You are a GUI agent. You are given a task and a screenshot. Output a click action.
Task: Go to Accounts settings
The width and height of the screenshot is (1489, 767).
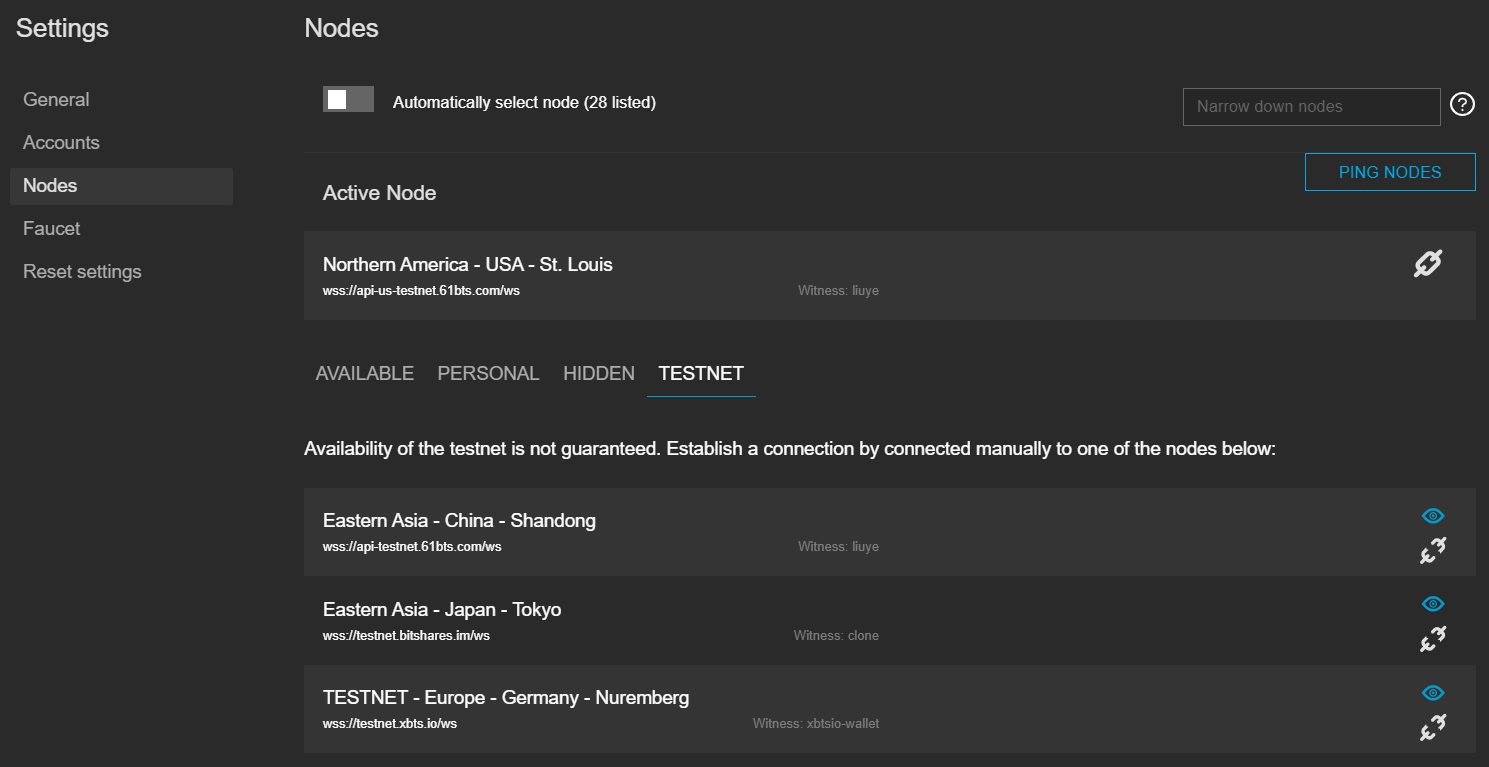pyautogui.click(x=62, y=143)
